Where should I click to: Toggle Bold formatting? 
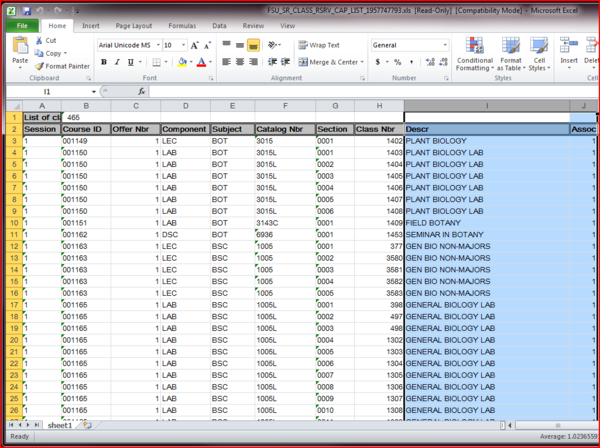tap(104, 62)
